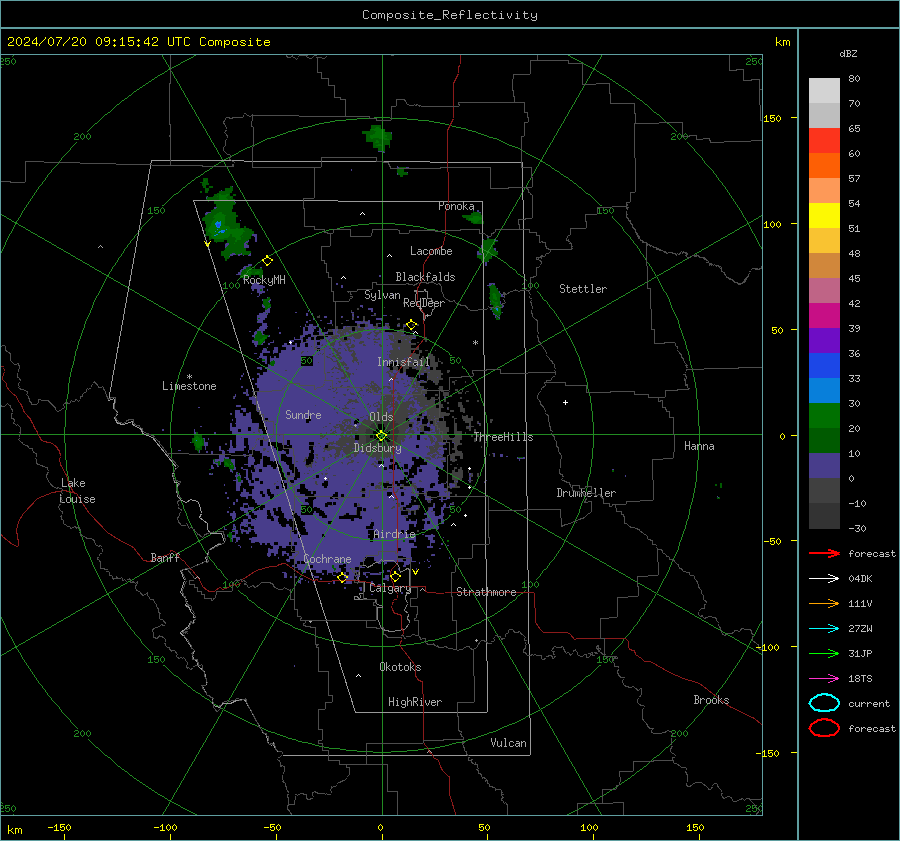The height and width of the screenshot is (841, 900).
Task: Click the Sylvan label
Action: coord(382,295)
